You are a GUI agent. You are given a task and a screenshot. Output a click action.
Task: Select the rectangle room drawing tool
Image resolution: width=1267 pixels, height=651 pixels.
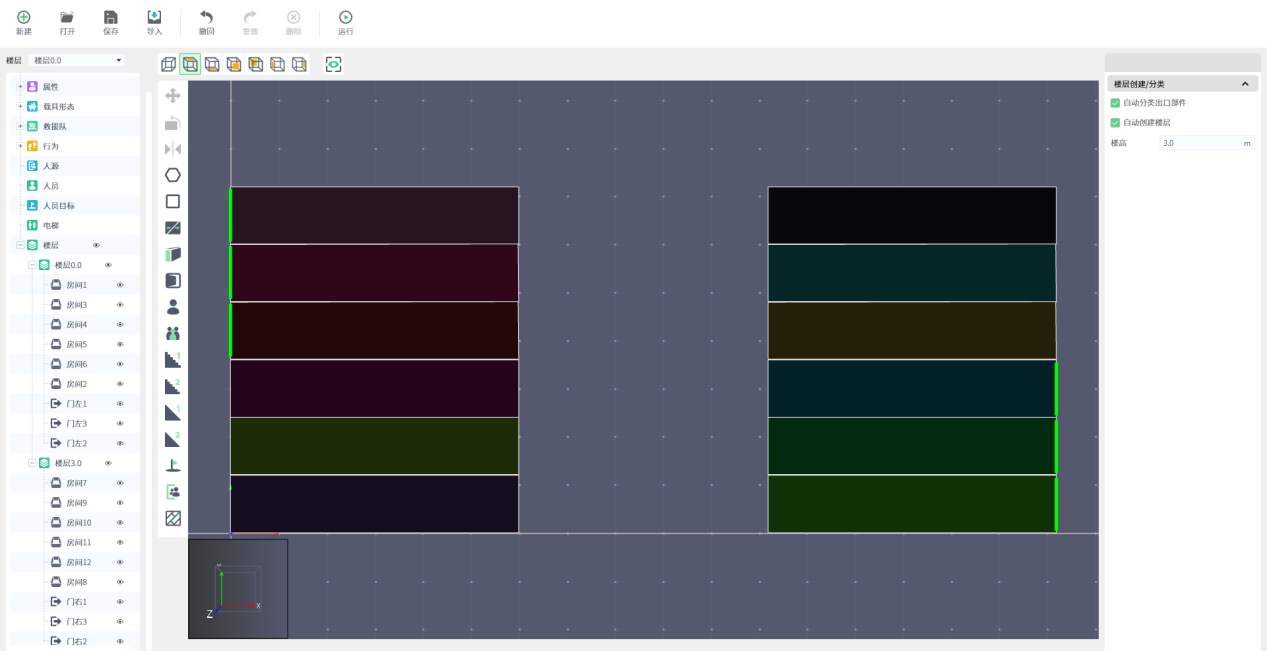tap(173, 201)
